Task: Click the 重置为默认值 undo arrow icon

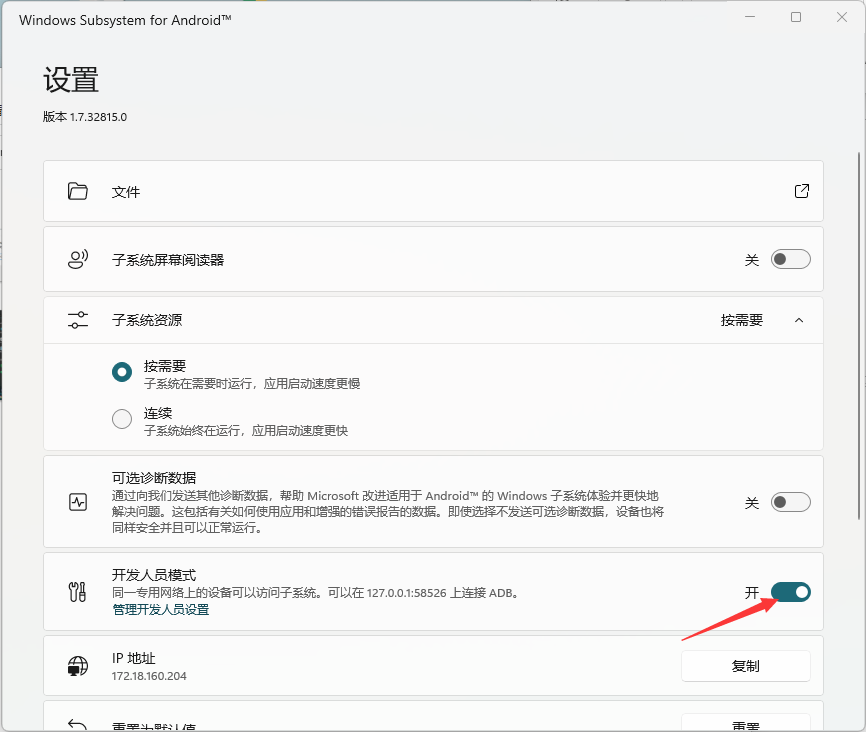Action: pos(78,724)
